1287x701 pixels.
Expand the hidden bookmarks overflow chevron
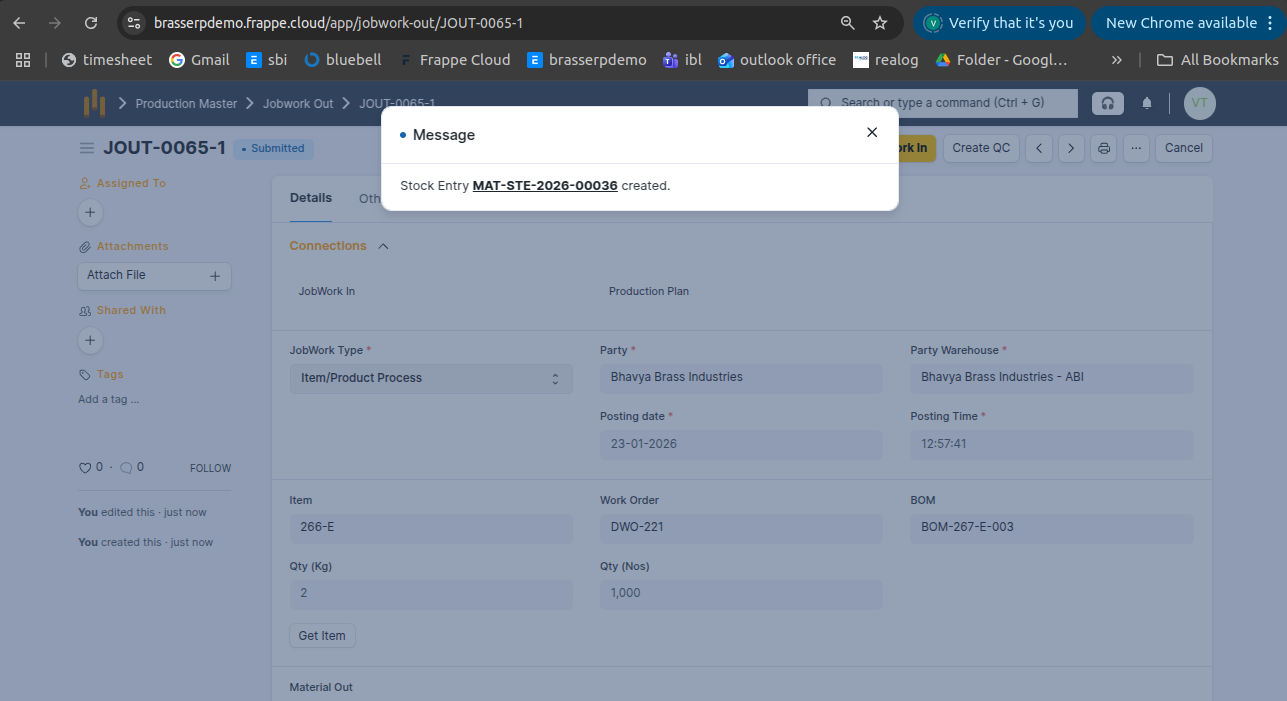tap(1116, 60)
